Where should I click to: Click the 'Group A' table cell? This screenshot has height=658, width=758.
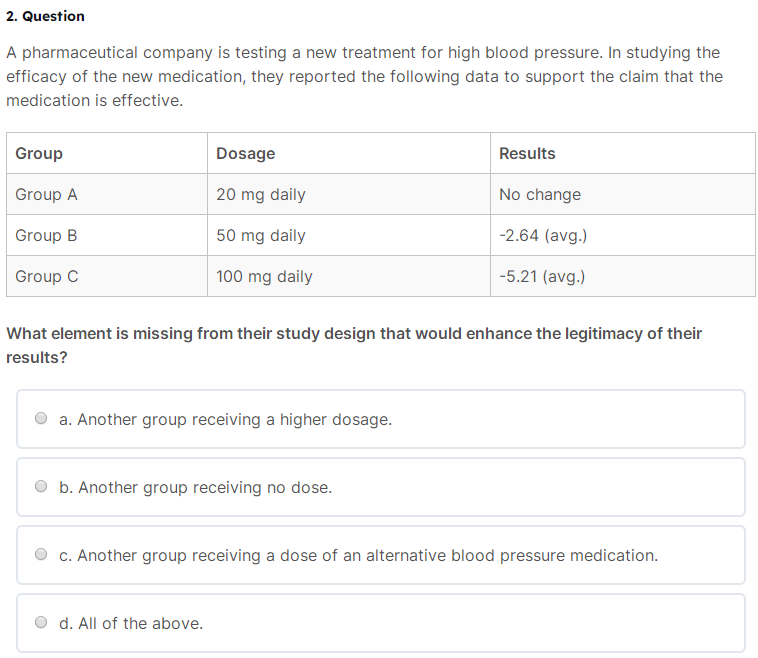point(107,194)
